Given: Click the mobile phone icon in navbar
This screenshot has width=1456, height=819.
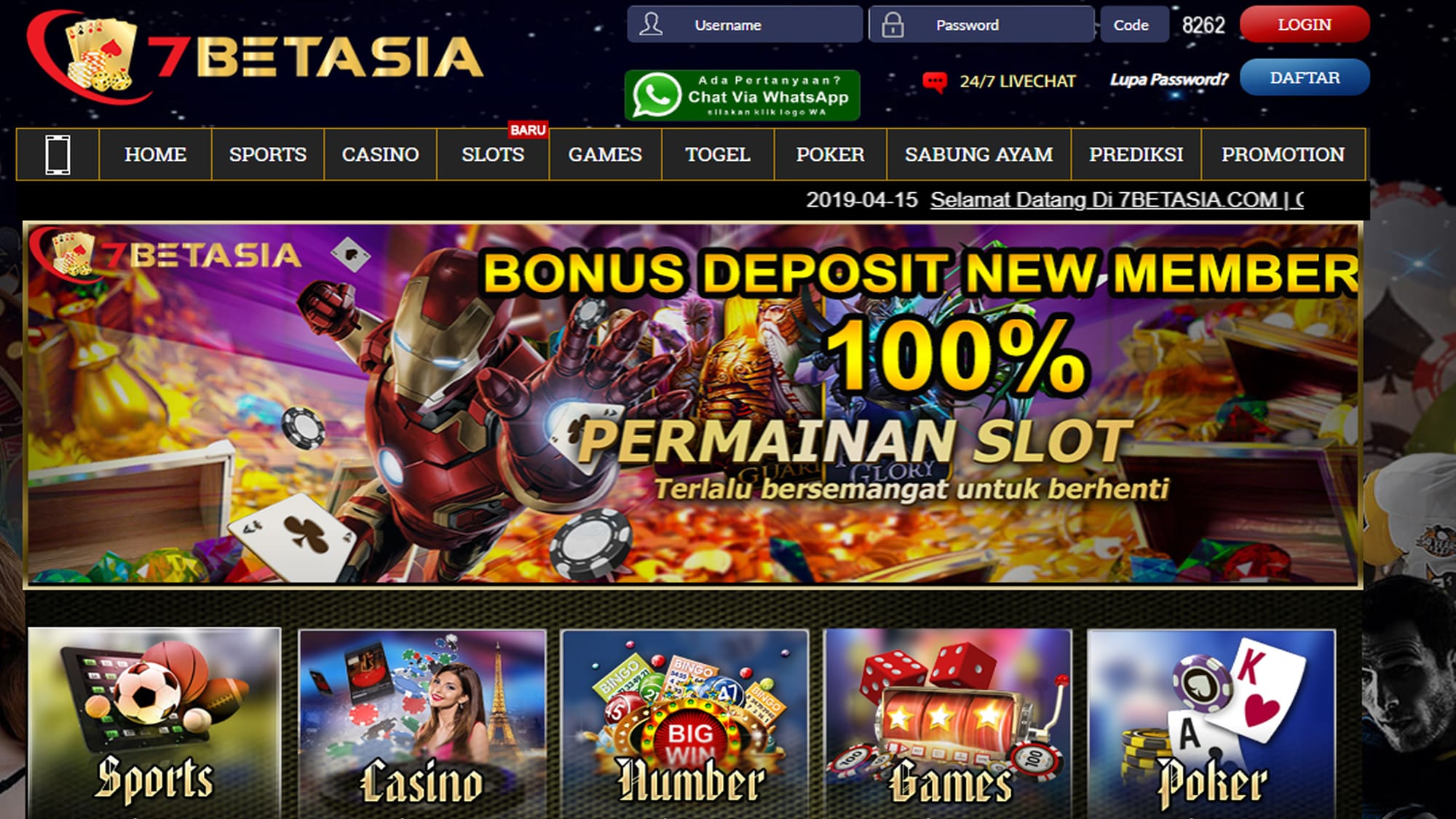Looking at the screenshot, I should click(58, 154).
